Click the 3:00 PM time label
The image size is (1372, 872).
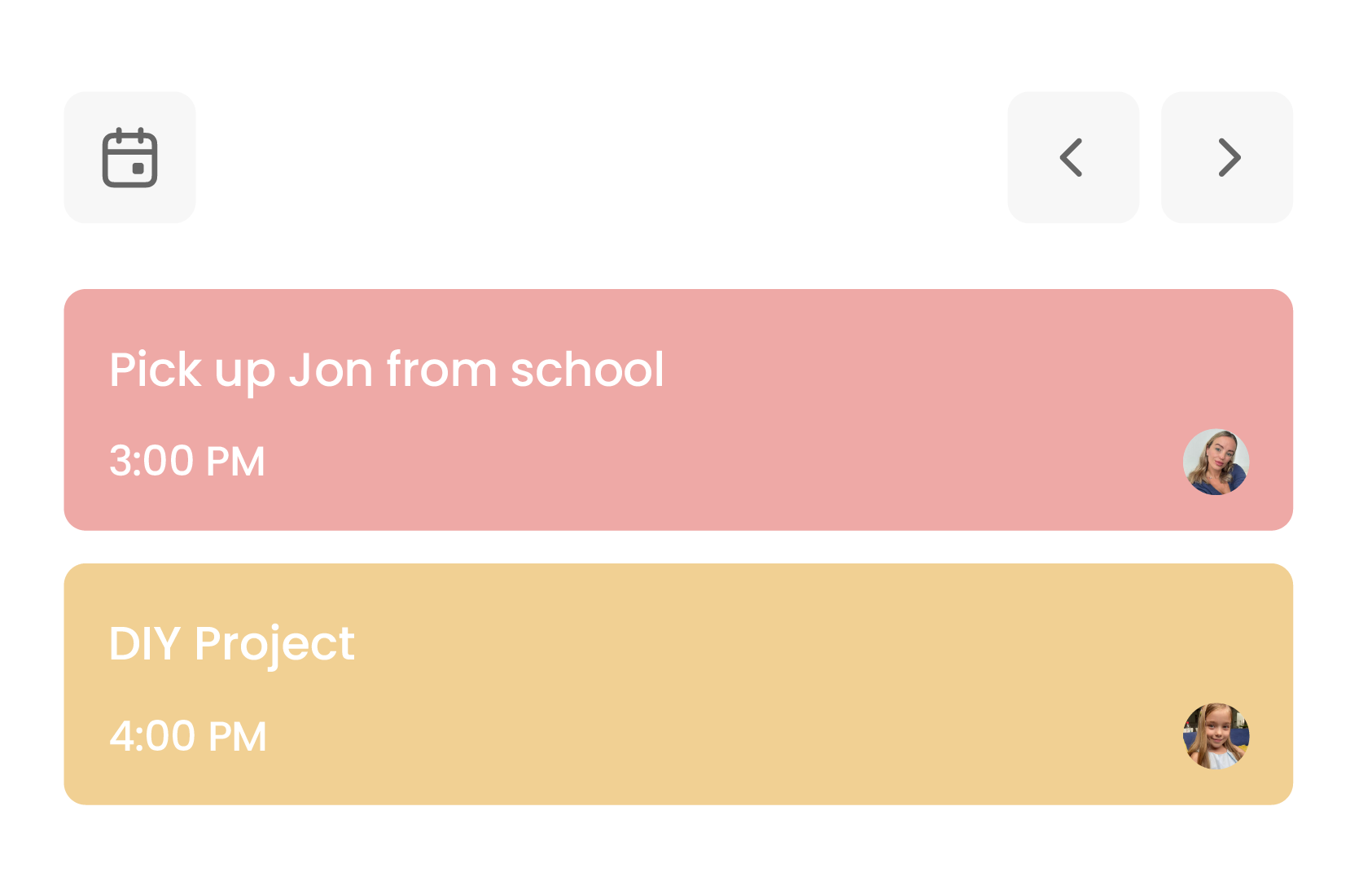[187, 461]
